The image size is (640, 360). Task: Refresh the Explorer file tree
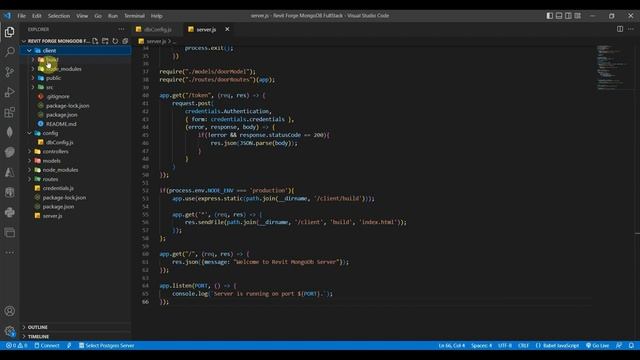point(115,41)
